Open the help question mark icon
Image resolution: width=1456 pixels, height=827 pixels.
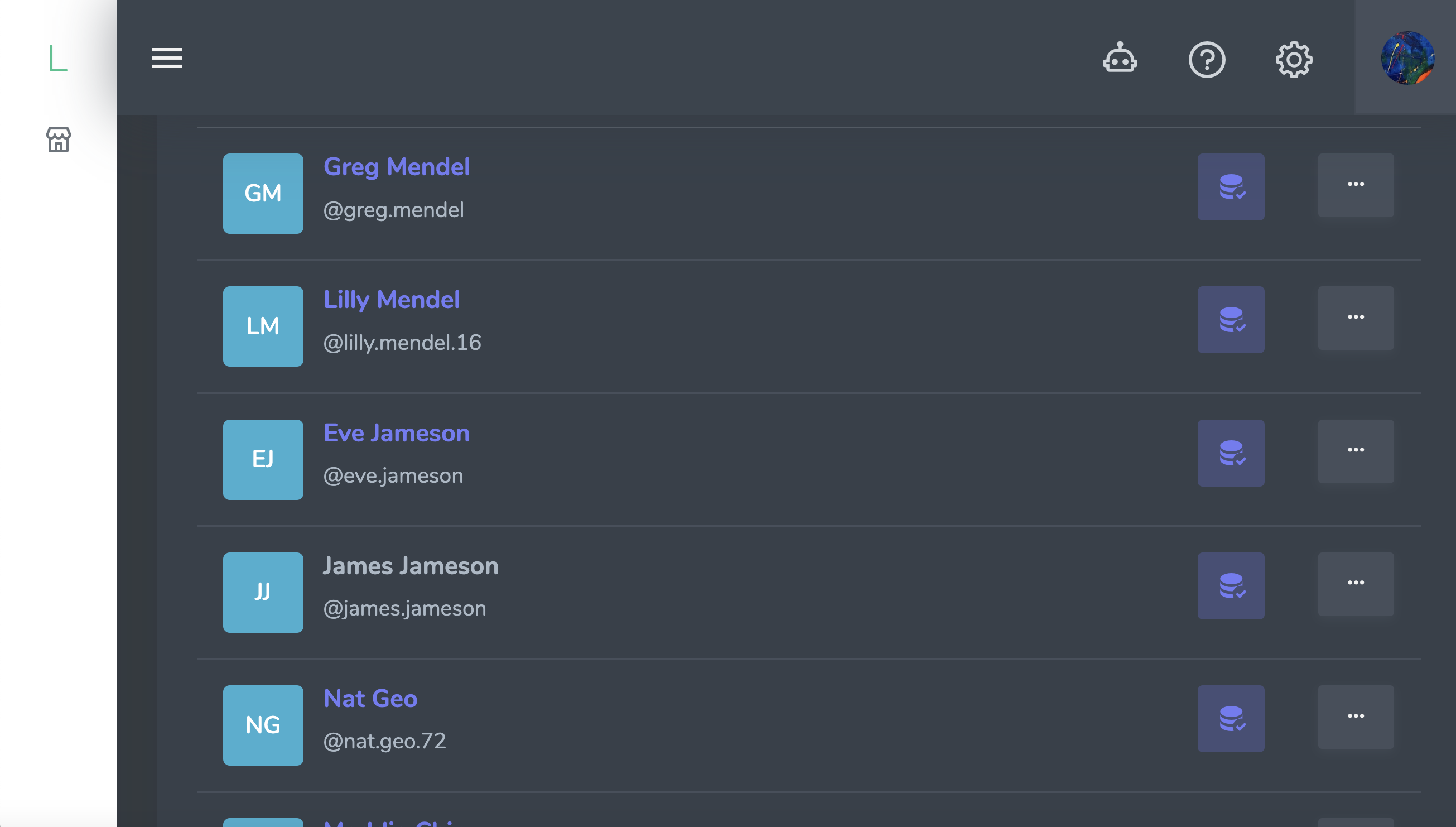1207,59
